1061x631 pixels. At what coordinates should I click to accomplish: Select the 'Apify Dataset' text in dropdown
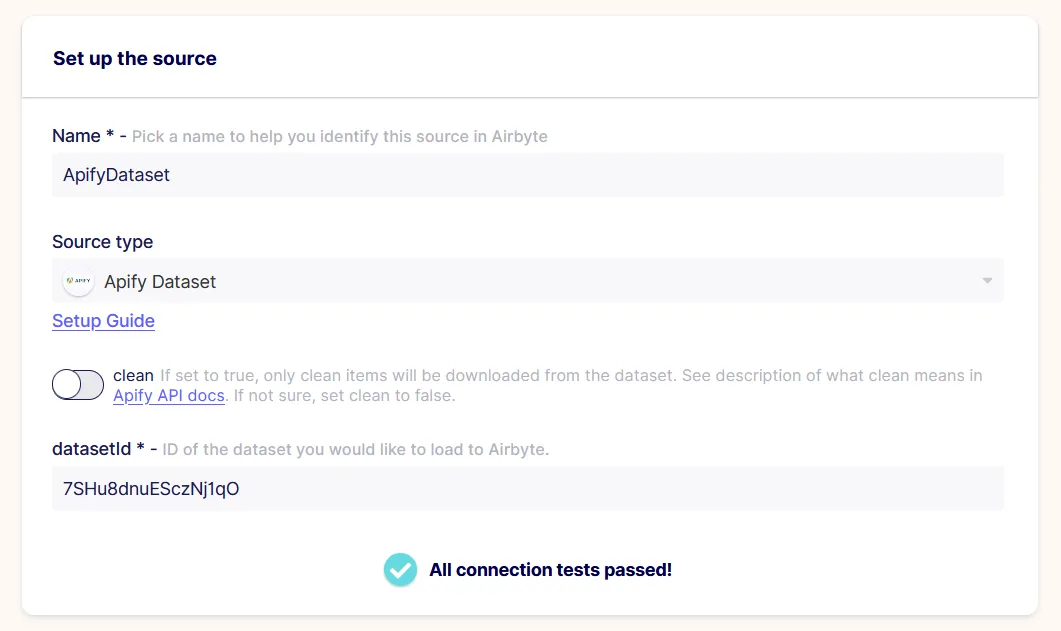pos(160,281)
